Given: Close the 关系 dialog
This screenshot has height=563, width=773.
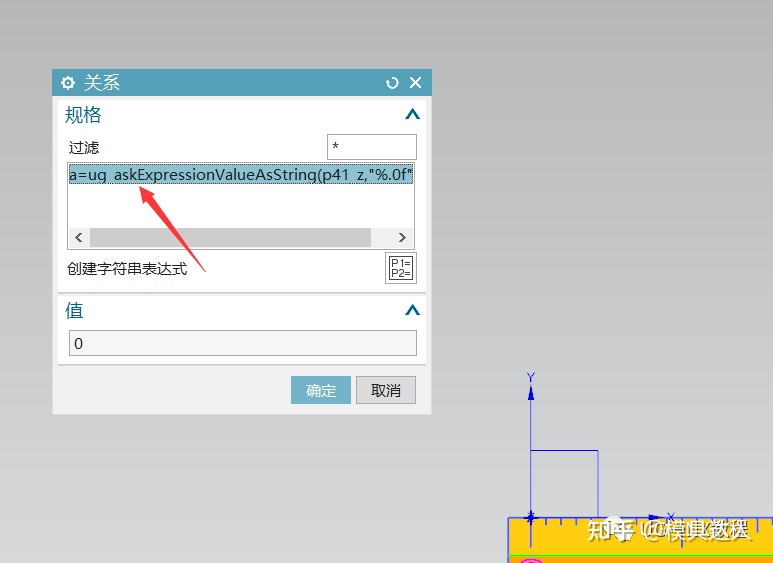Looking at the screenshot, I should click(416, 82).
